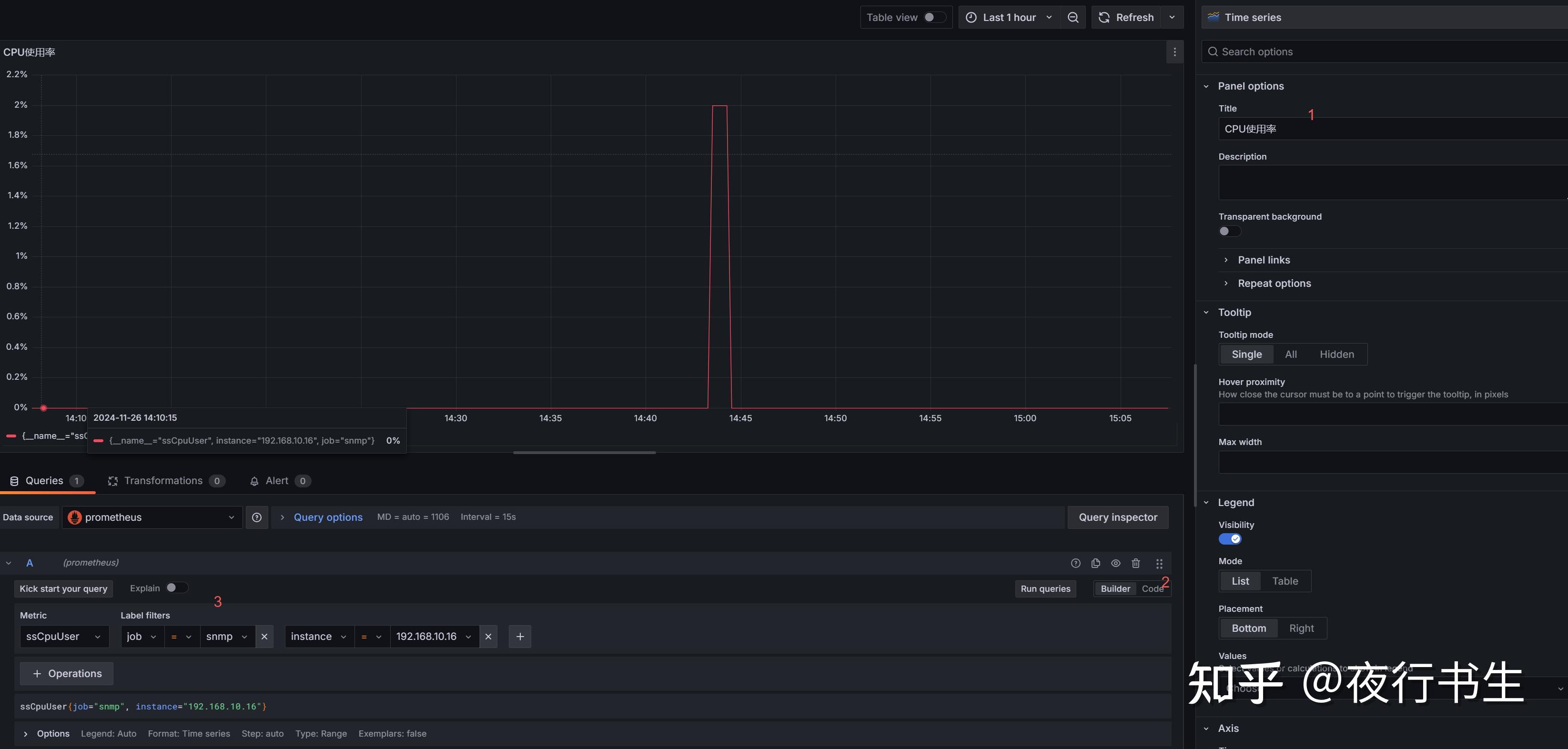
Task: Click the Operations add button
Action: point(67,674)
